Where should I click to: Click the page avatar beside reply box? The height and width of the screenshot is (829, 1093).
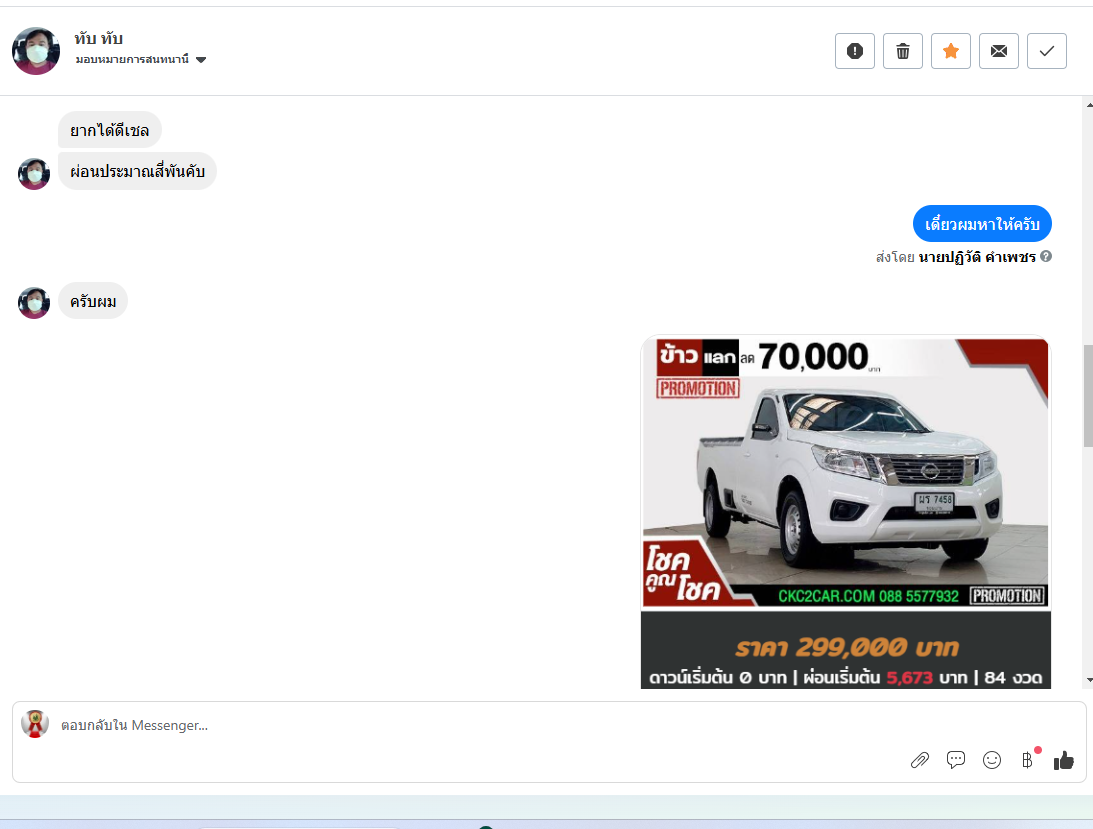point(35,724)
